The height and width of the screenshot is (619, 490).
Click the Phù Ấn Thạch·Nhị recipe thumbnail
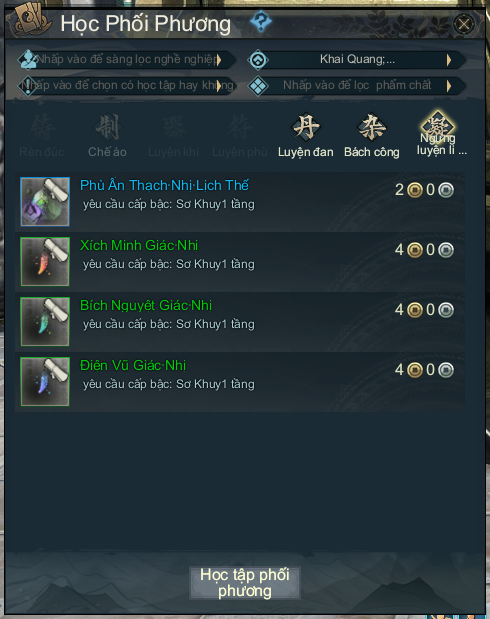(x=45, y=201)
